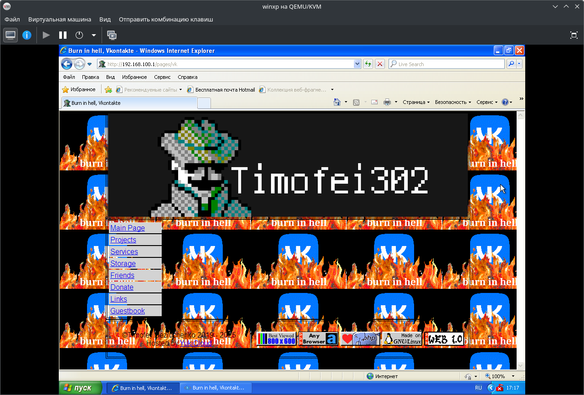Click the QEMU Shut down power icon
Screen dimensions: 584x395
79,35
